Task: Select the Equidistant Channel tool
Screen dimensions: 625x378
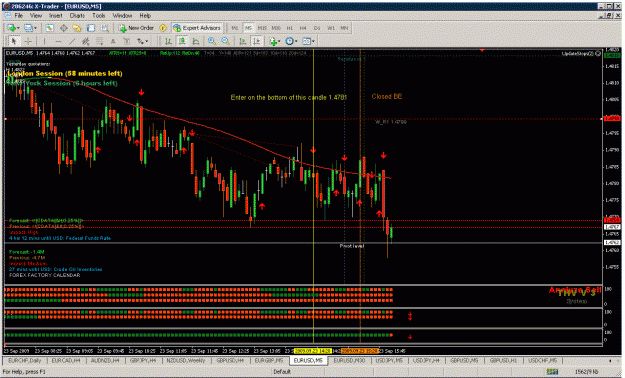Action: 85,41
